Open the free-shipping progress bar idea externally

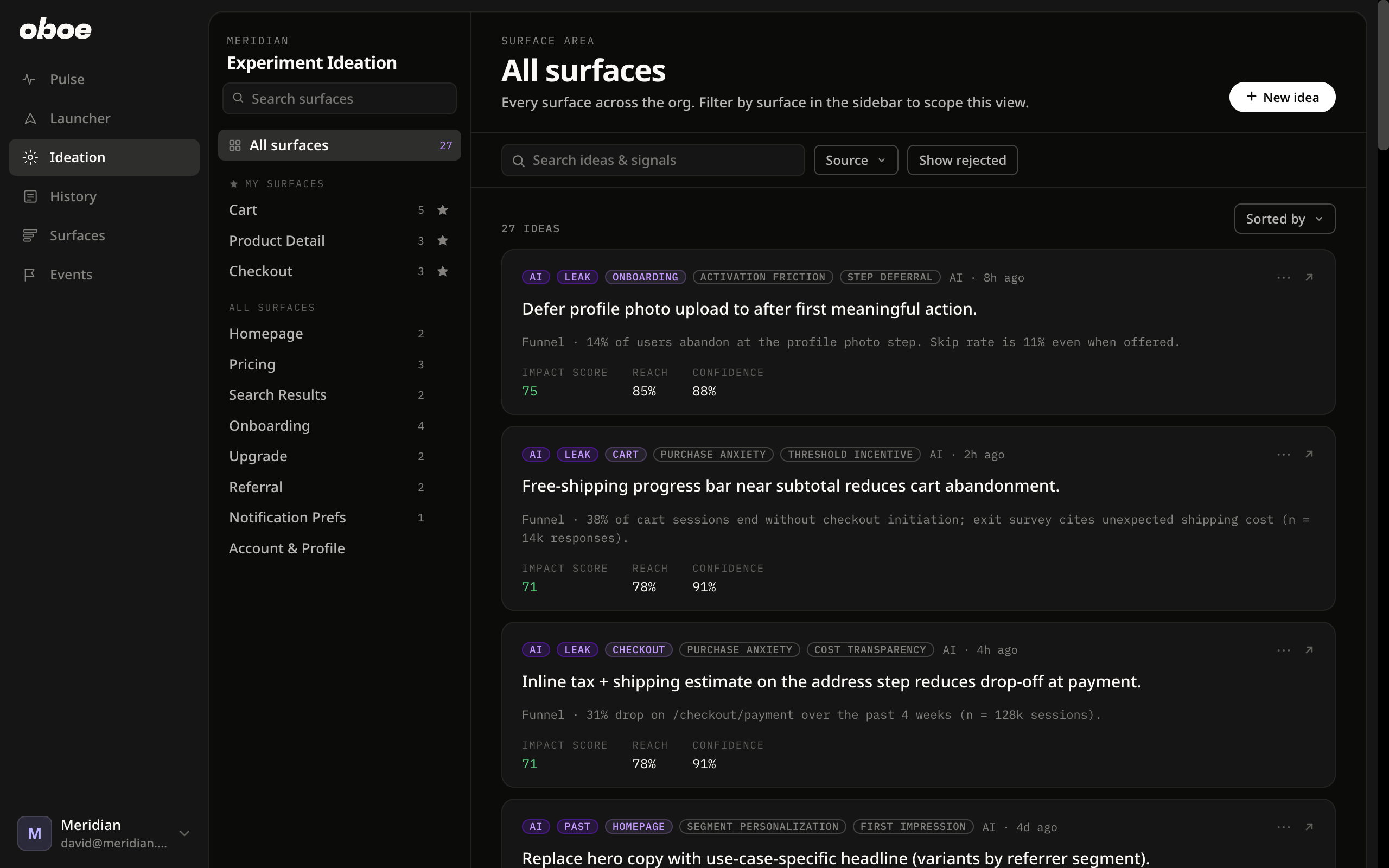(x=1309, y=455)
